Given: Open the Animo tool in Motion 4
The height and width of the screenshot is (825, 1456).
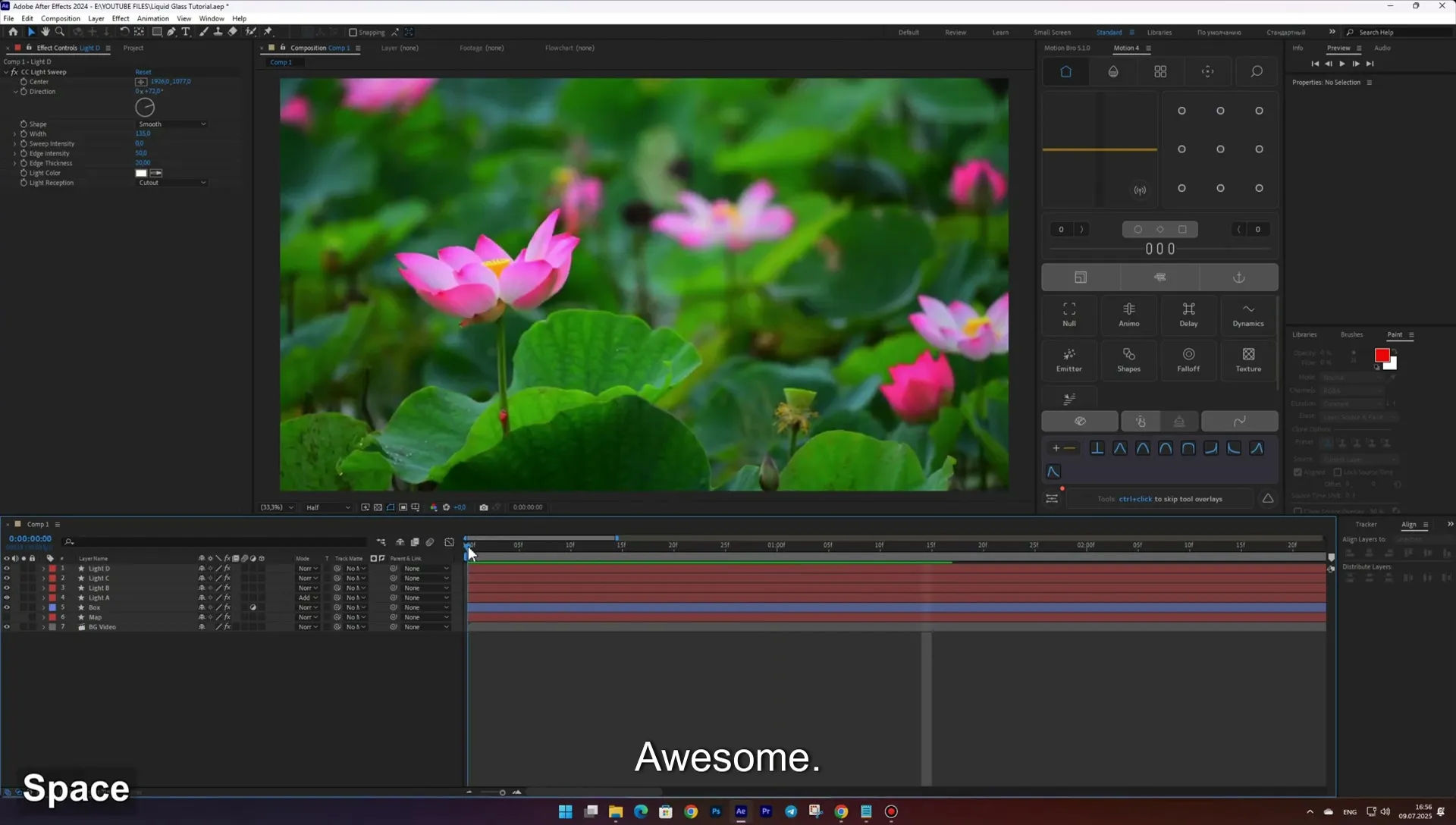Looking at the screenshot, I should coord(1129,315).
